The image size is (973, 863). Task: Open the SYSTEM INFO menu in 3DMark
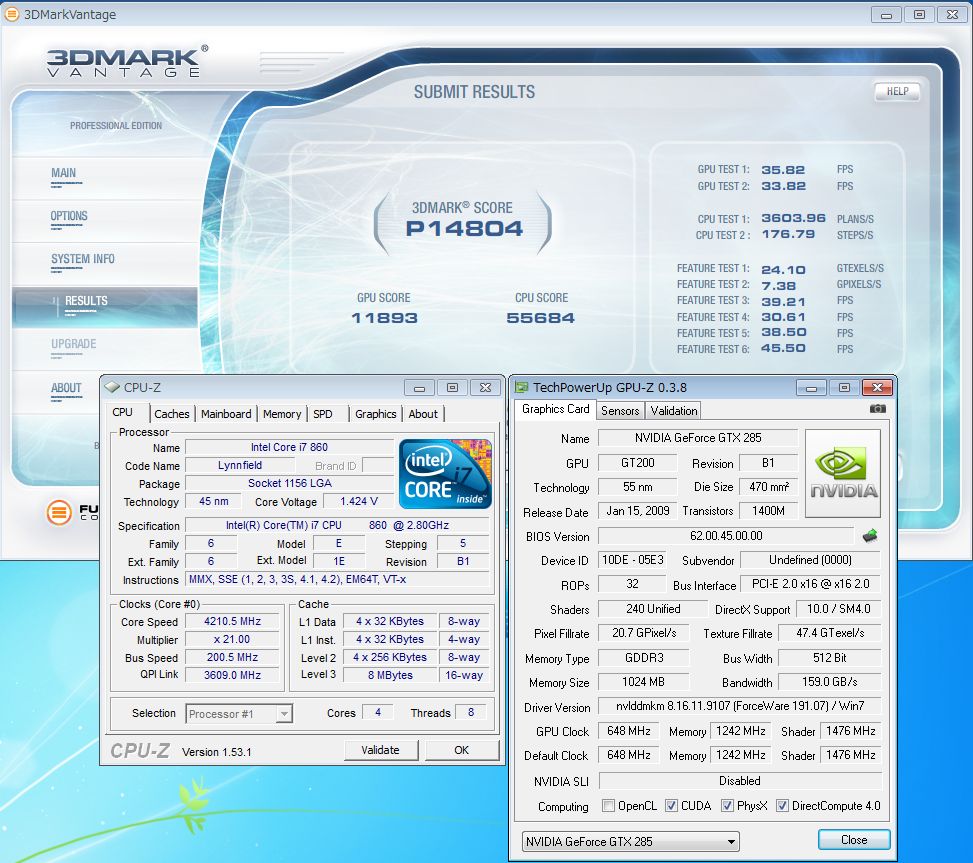[83, 259]
